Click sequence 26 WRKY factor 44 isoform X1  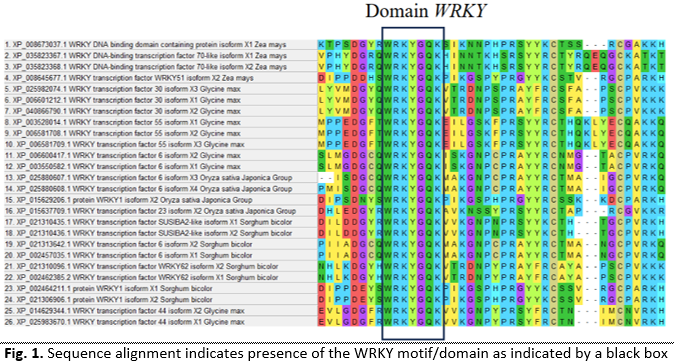(124, 322)
